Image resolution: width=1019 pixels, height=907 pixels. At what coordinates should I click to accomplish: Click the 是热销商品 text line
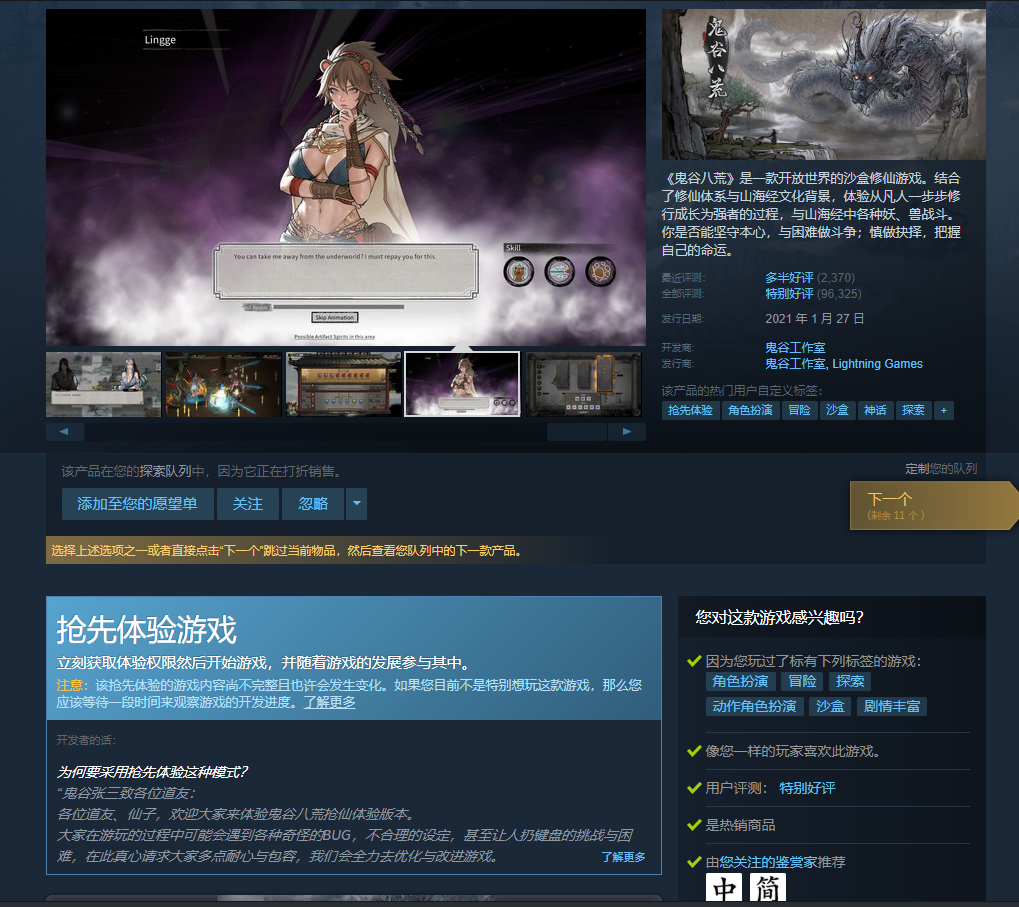pos(740,825)
